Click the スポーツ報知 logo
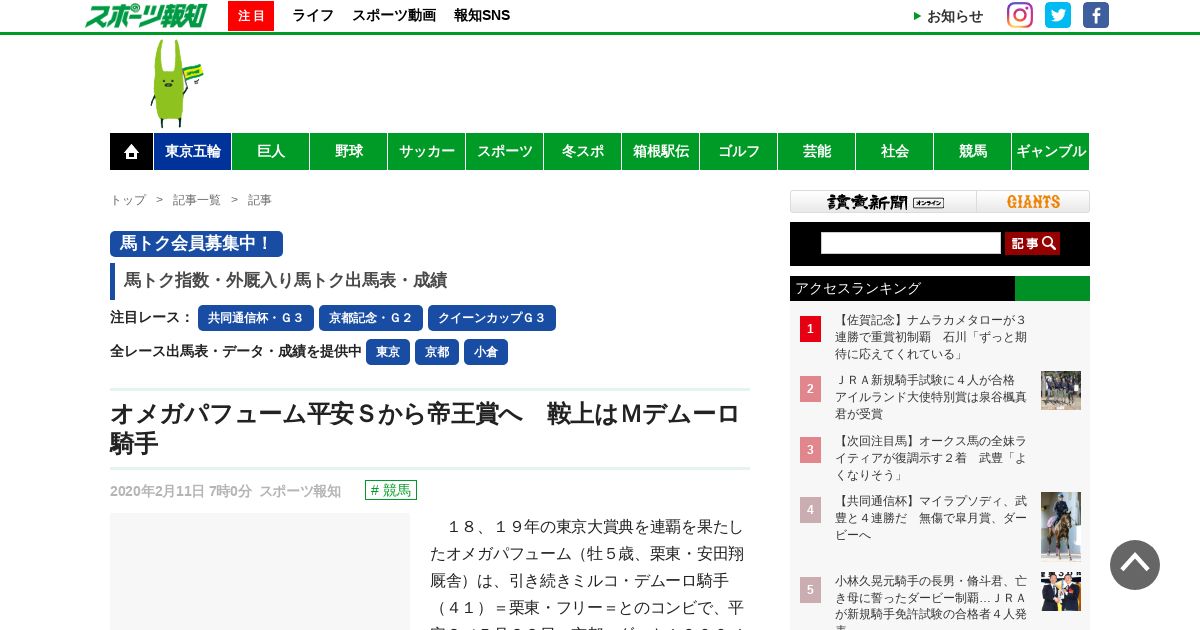The image size is (1200, 630). (145, 16)
